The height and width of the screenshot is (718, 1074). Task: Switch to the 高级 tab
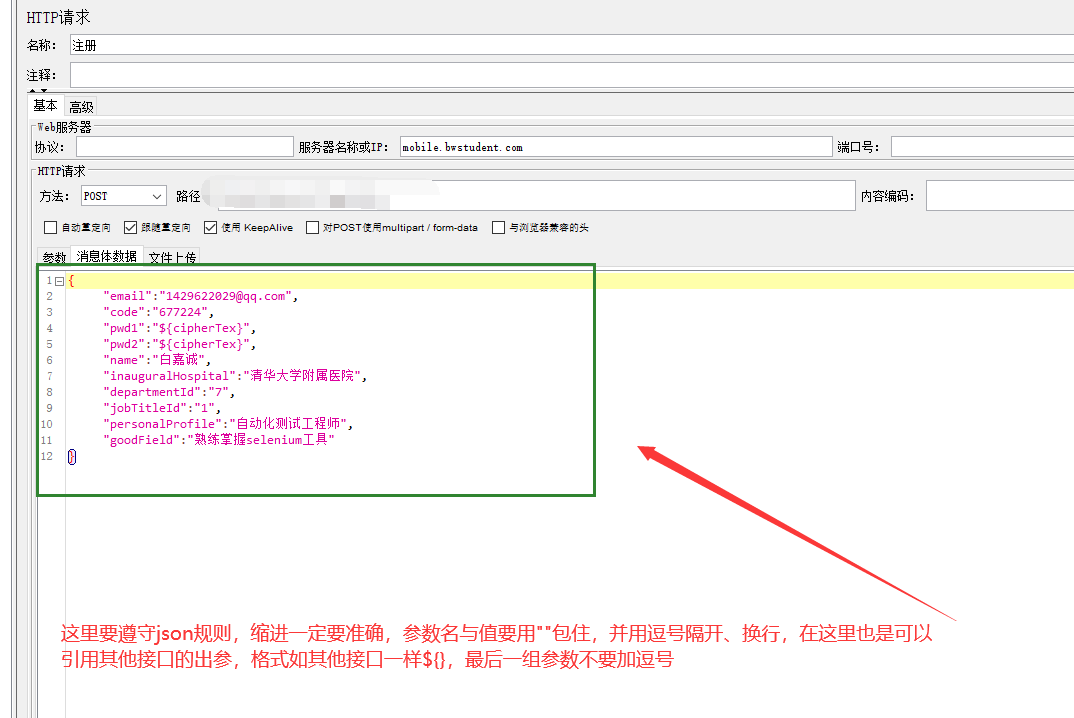[x=81, y=105]
